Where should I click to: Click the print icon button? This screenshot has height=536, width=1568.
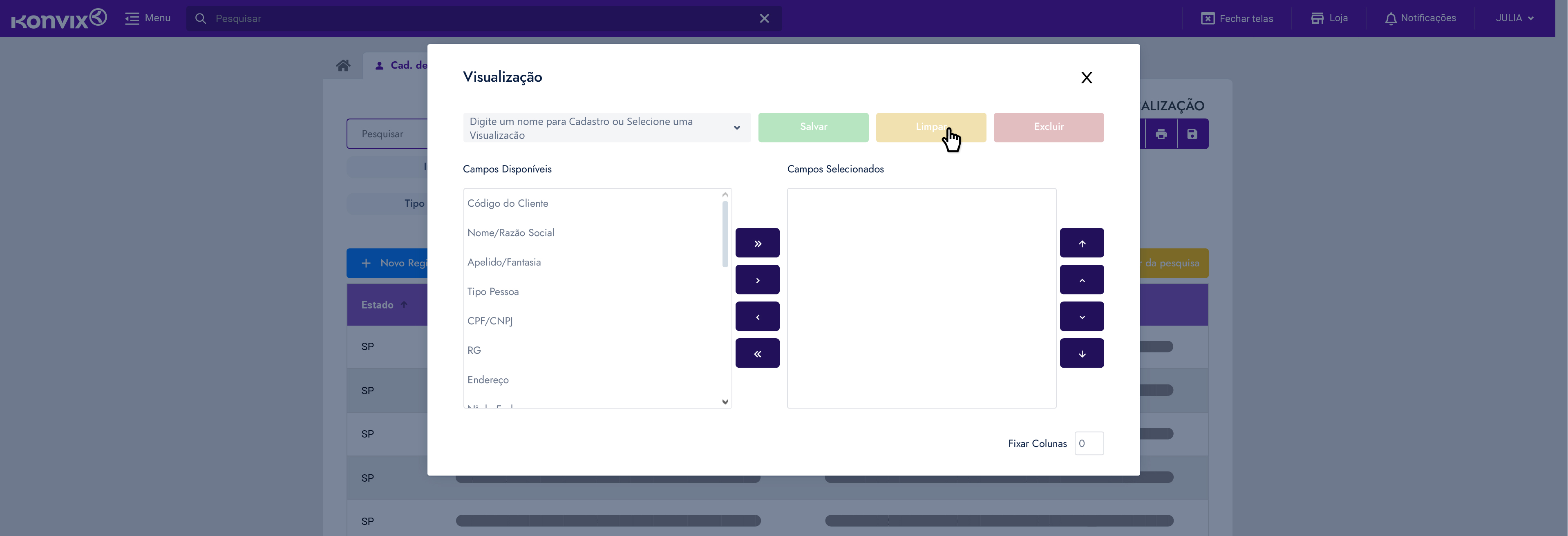point(1161,134)
